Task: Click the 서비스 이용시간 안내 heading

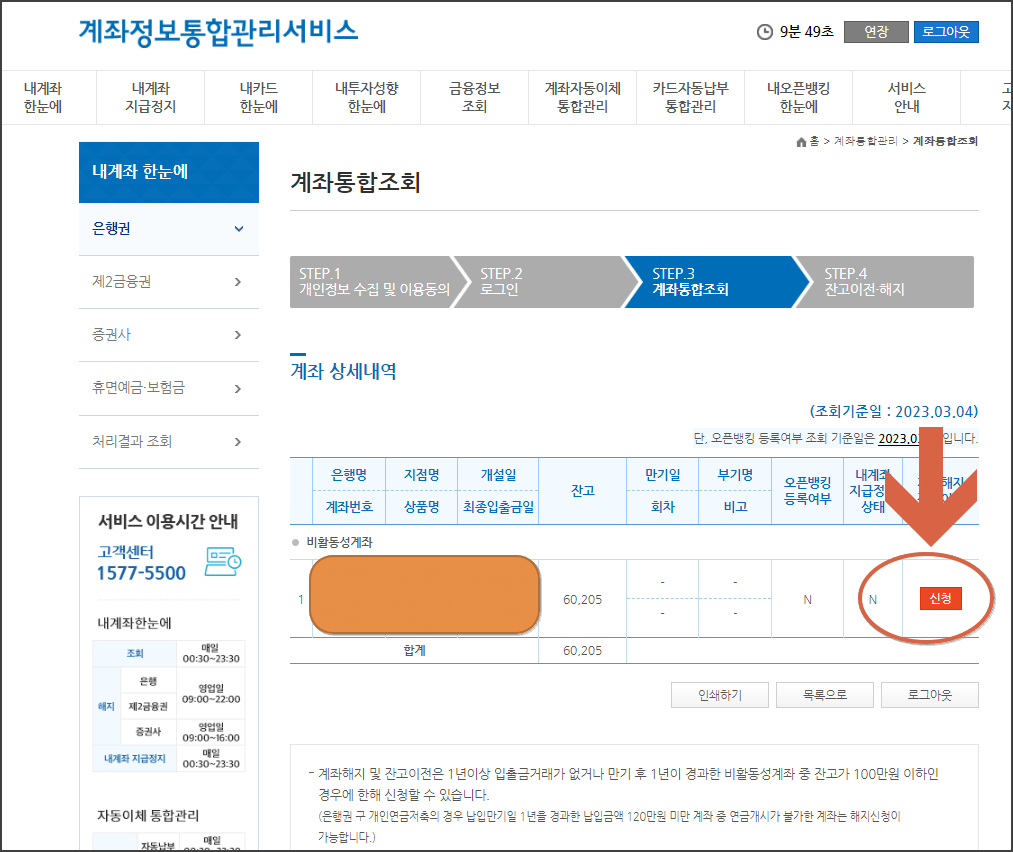Action: click(x=168, y=521)
